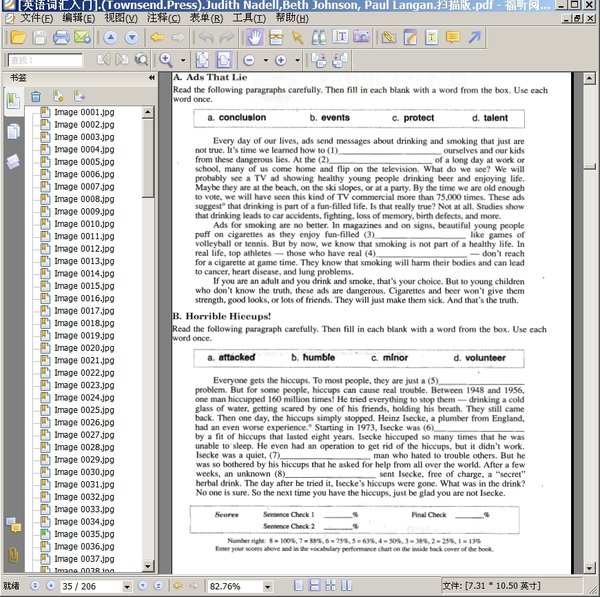Click the Zoom In plus circle icon
This screenshot has width=600, height=597.
tap(281, 60)
